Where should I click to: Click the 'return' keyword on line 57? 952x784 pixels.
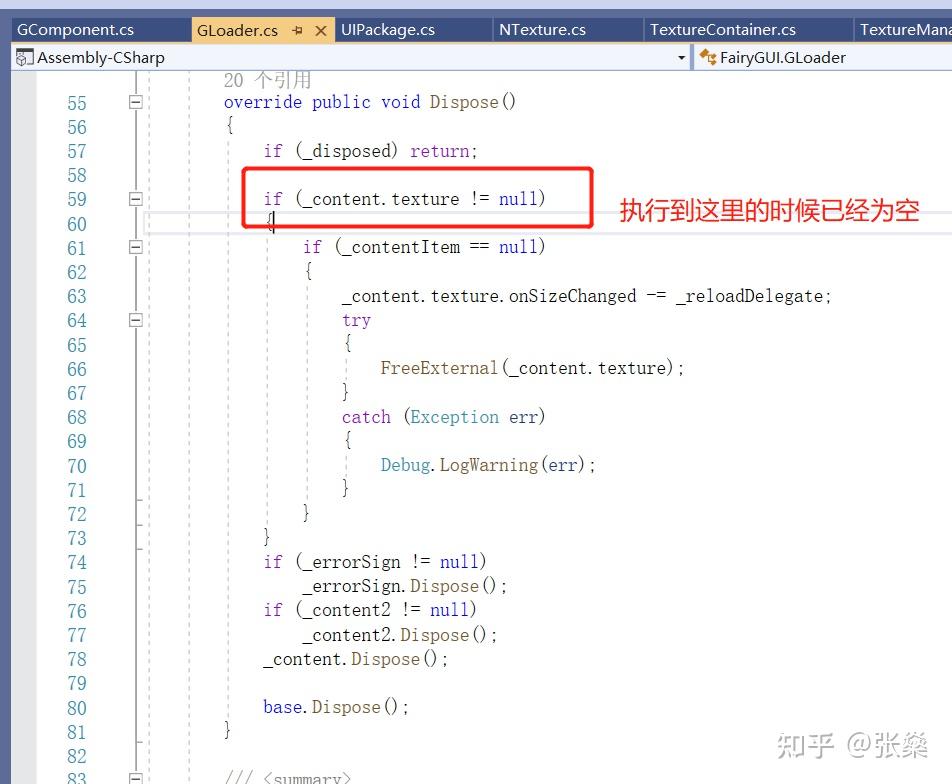pos(440,151)
